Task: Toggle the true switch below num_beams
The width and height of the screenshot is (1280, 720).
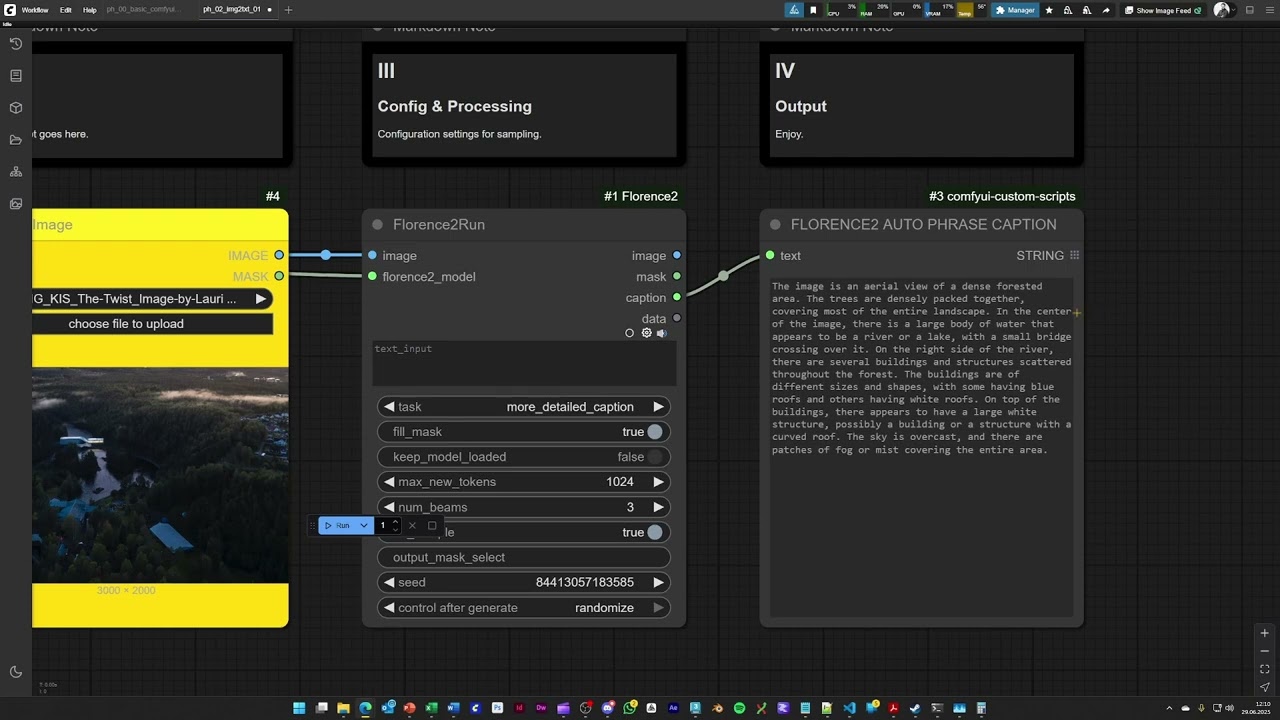Action: tap(654, 532)
